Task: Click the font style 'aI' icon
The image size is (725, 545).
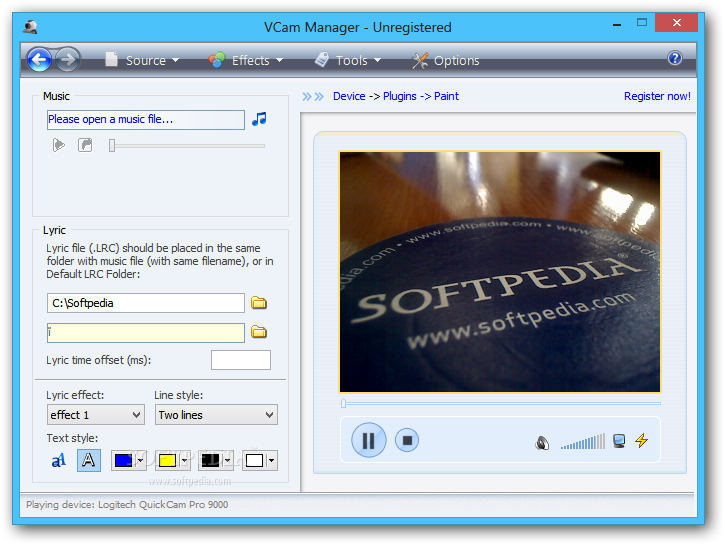Action: (x=58, y=460)
